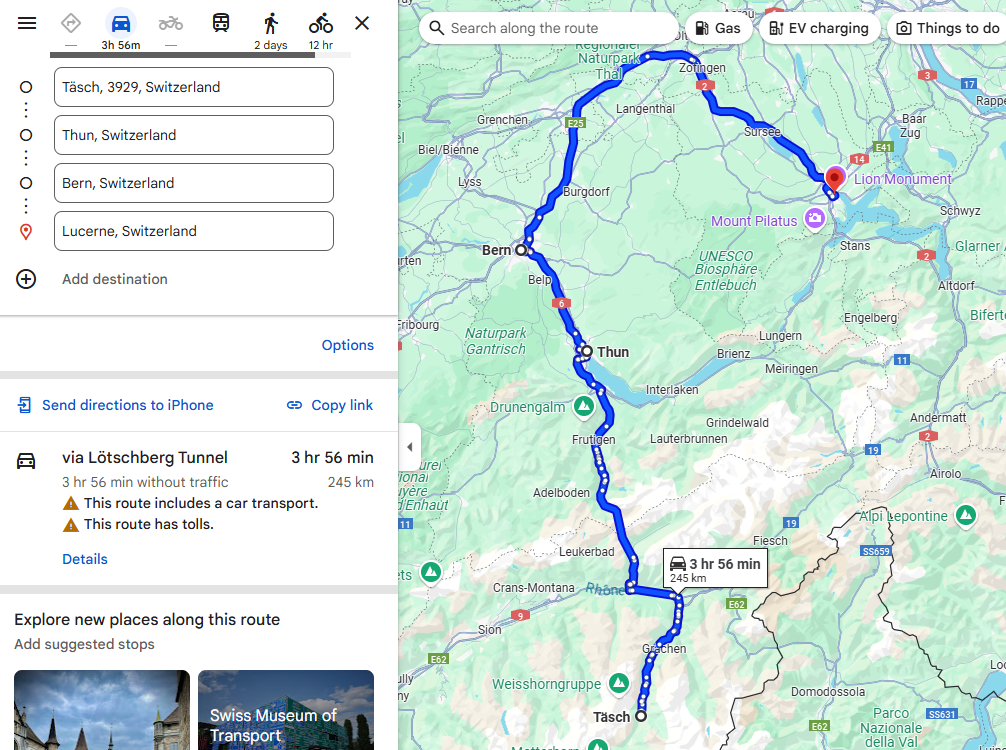
Task: Select best travel modes diamond icon
Action: coord(71,24)
